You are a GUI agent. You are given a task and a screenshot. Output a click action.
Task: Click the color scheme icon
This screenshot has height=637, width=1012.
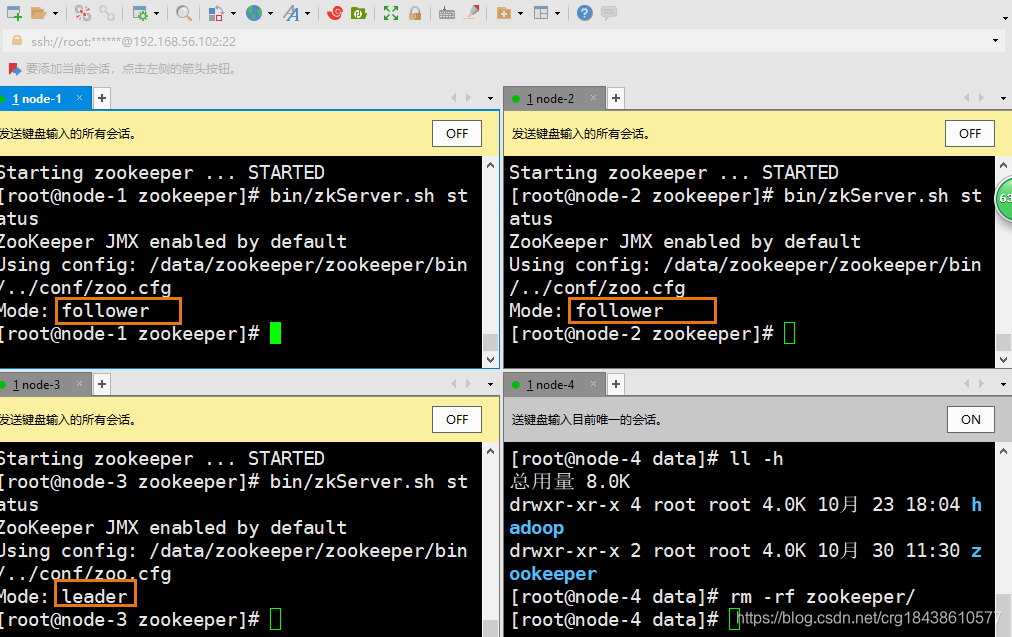(216, 13)
